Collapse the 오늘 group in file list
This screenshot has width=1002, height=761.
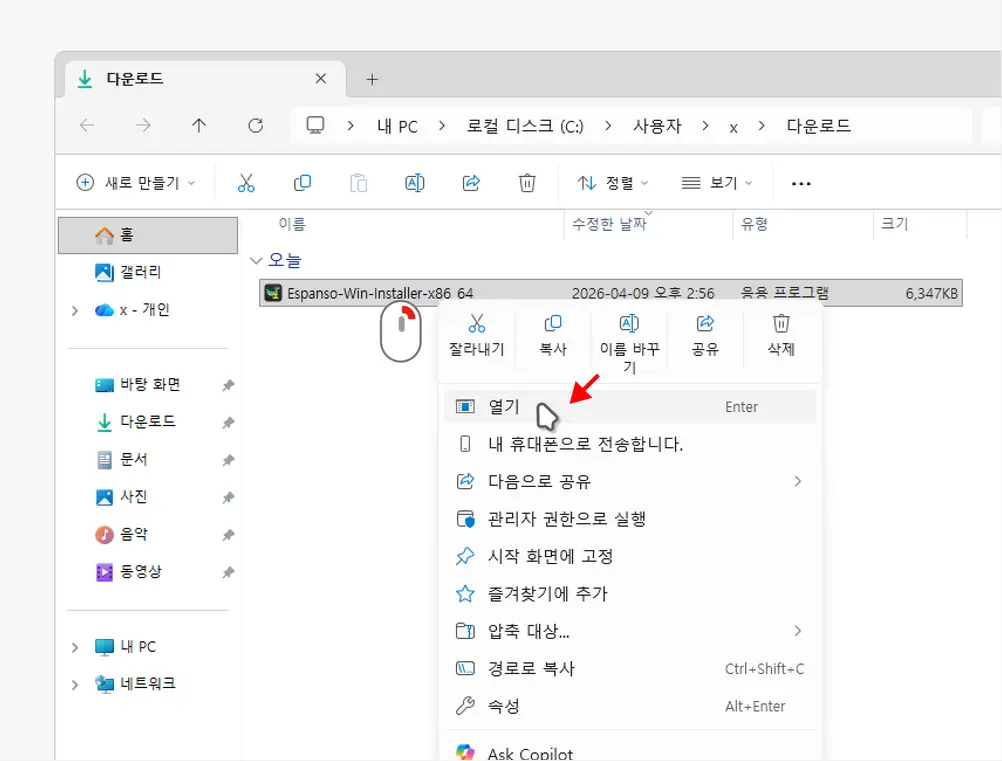pyautogui.click(x=257, y=260)
